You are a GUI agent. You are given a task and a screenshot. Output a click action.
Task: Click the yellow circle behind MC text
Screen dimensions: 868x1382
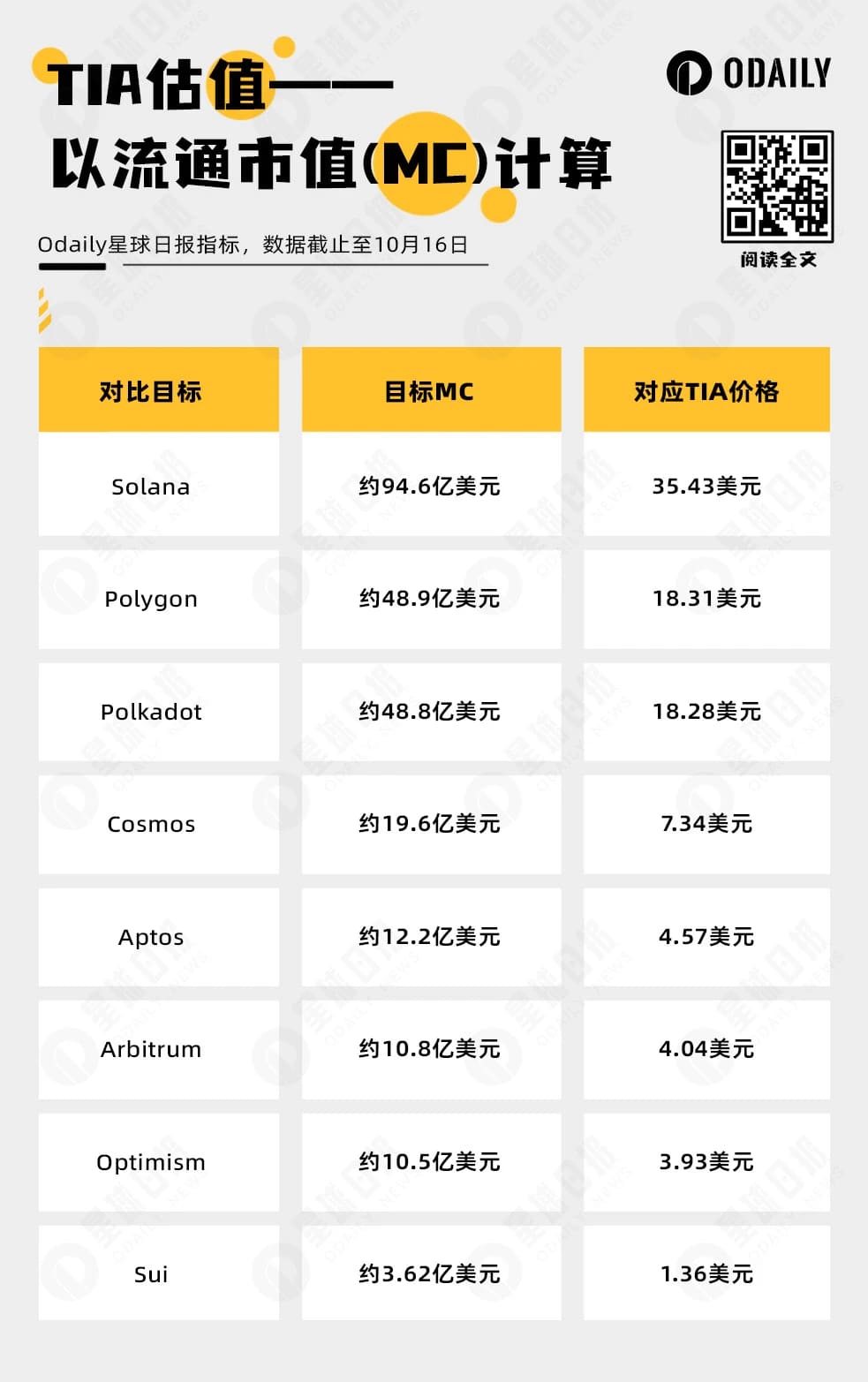pos(426,163)
